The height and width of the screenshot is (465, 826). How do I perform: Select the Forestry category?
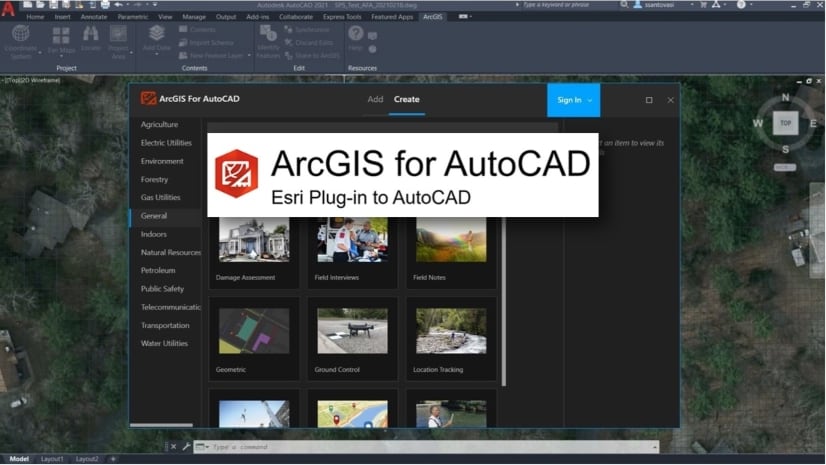tap(154, 180)
